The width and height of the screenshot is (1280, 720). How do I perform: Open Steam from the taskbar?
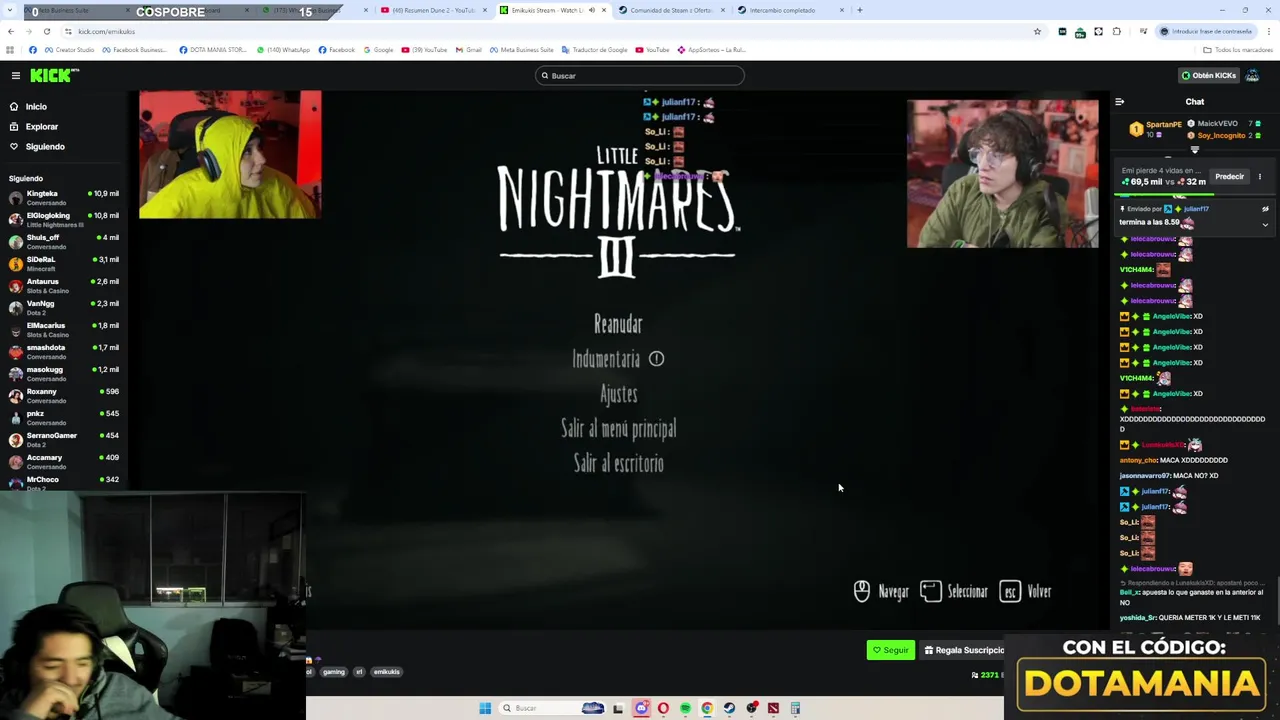tap(729, 708)
